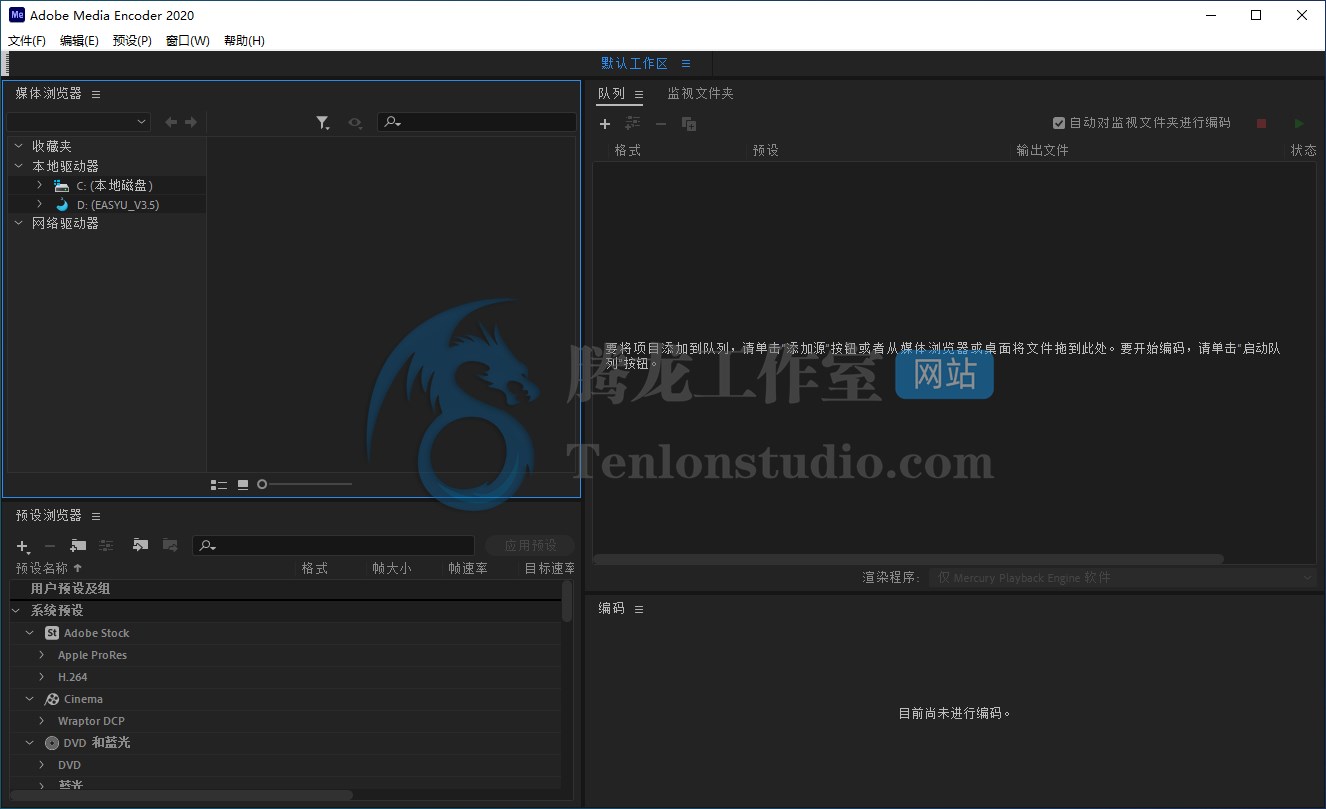The width and height of the screenshot is (1326, 809).
Task: Start queue with green play button
Action: [x=1299, y=123]
